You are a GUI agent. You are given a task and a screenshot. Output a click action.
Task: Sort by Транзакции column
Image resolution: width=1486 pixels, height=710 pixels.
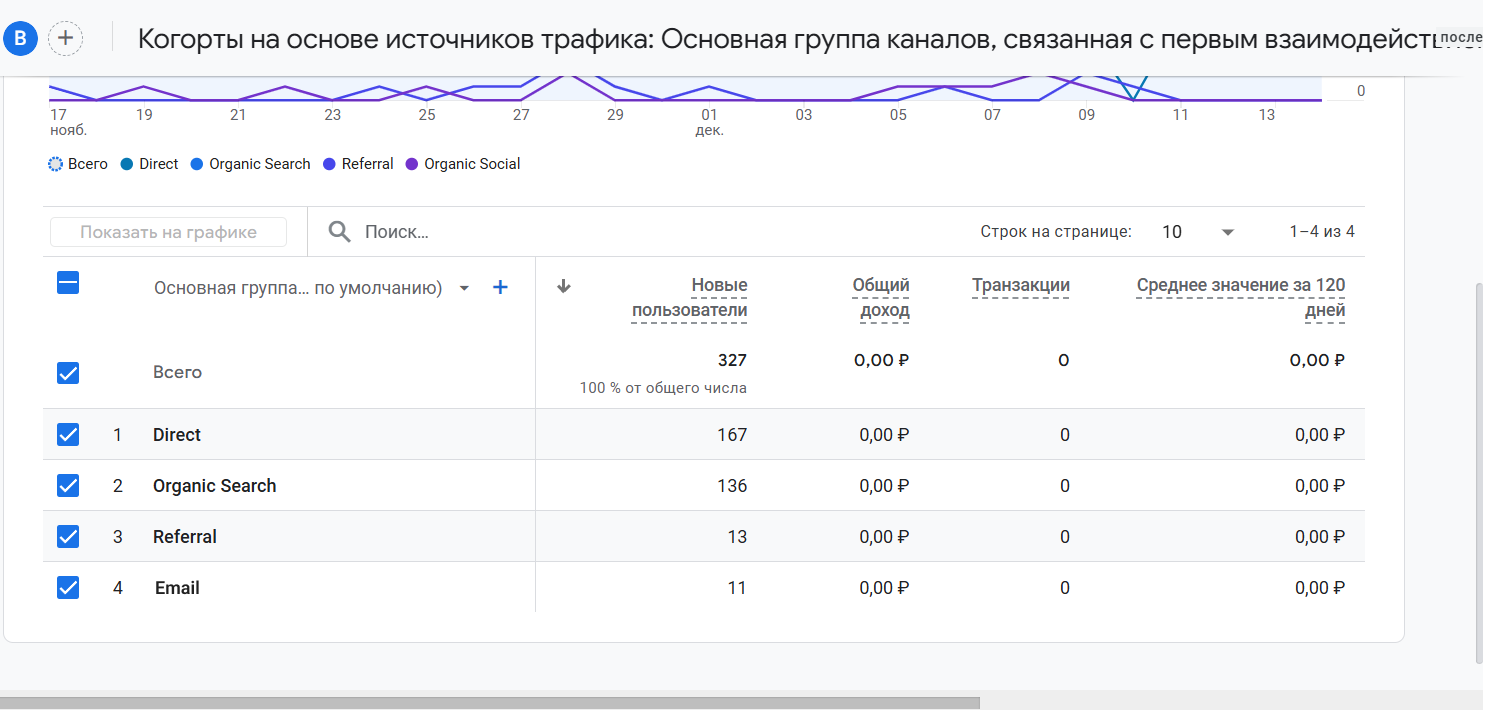[1021, 286]
